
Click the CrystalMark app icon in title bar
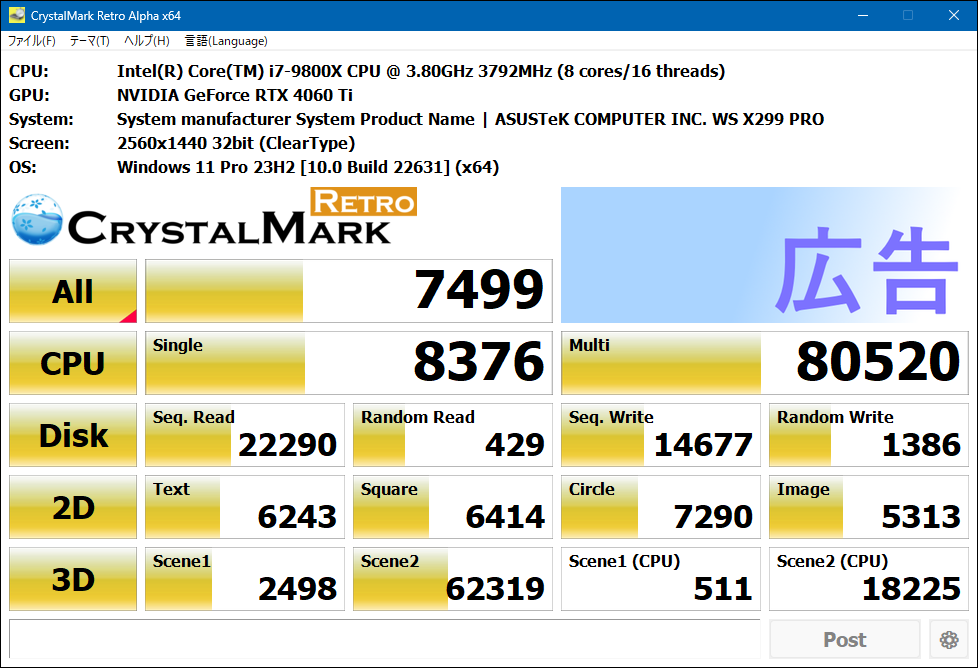(x=17, y=15)
